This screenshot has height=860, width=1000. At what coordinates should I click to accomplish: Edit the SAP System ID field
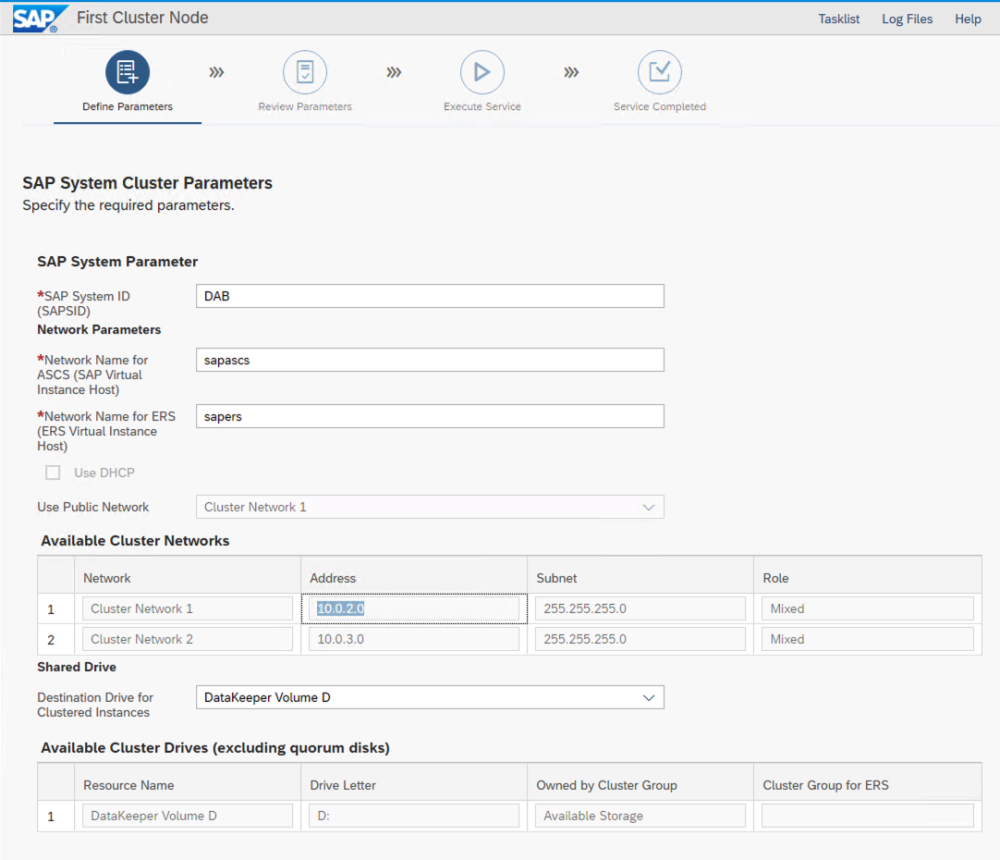coord(430,296)
